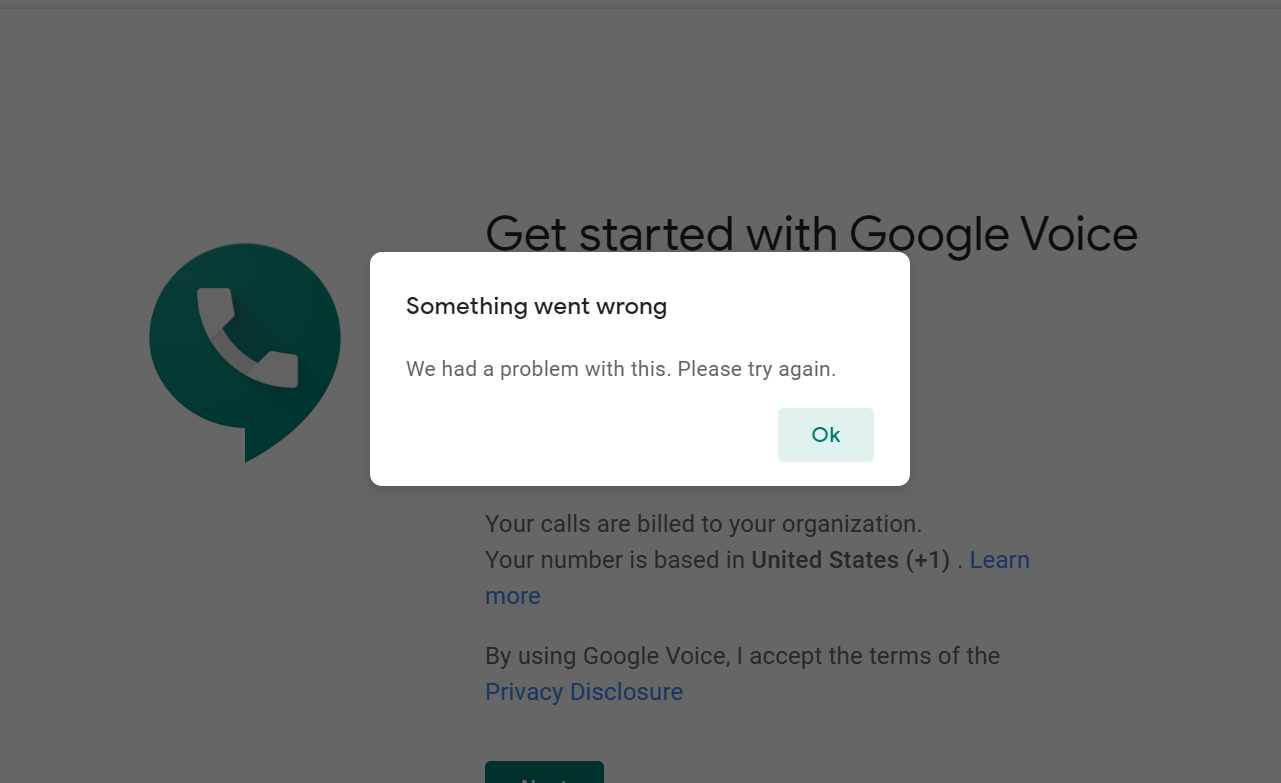Click the word "Voice" in the page heading
The image size is (1281, 783).
pos(1079,235)
